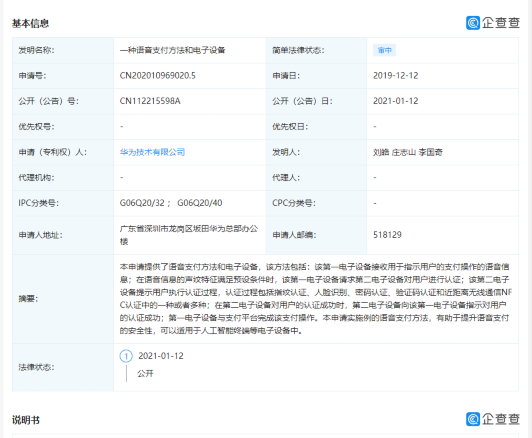Click the applicant postcode 518129
Viewport: 532px width, 438px height.
click(x=387, y=235)
